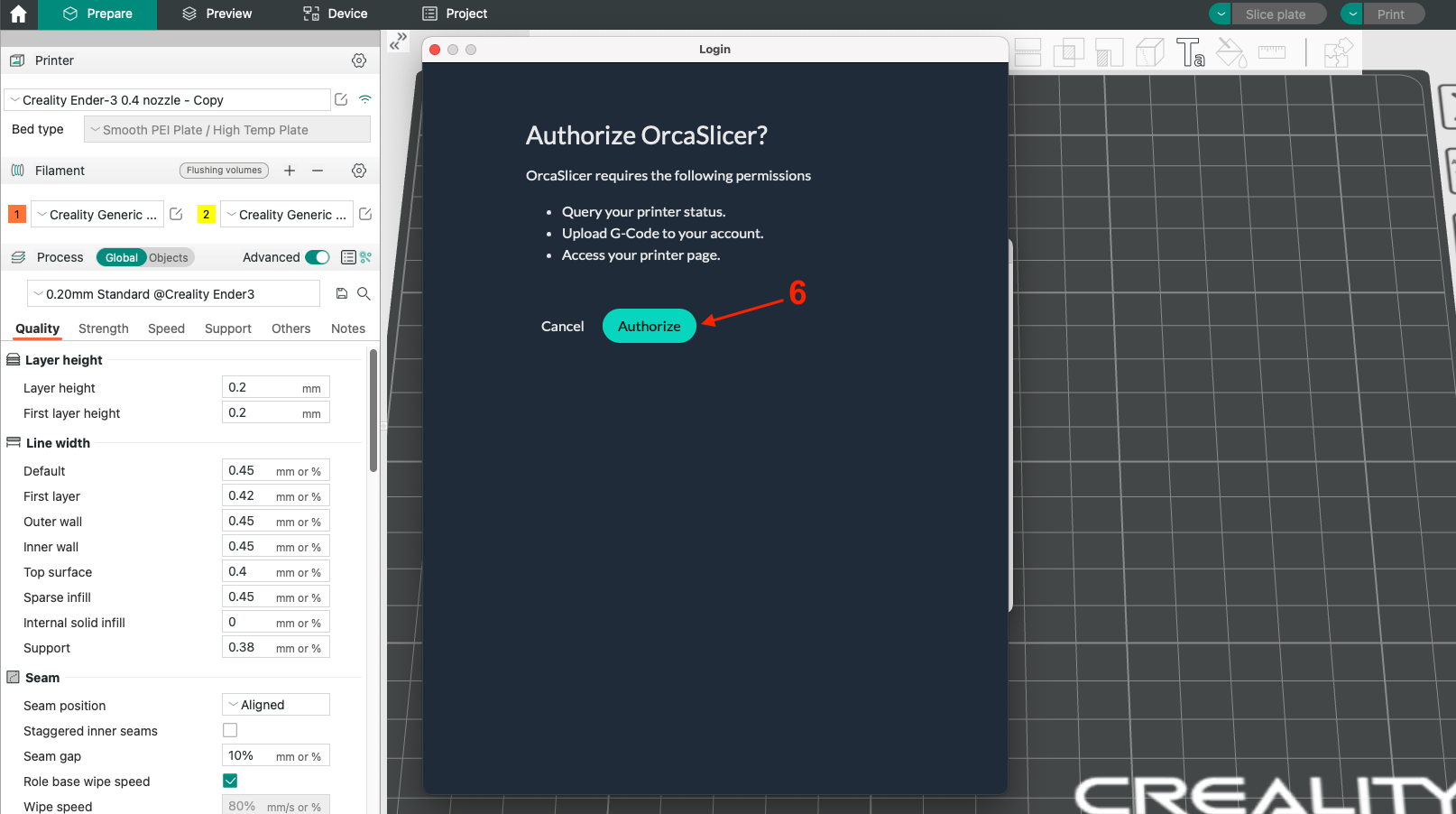Click the Seam gap 10% field

pyautogui.click(x=276, y=755)
